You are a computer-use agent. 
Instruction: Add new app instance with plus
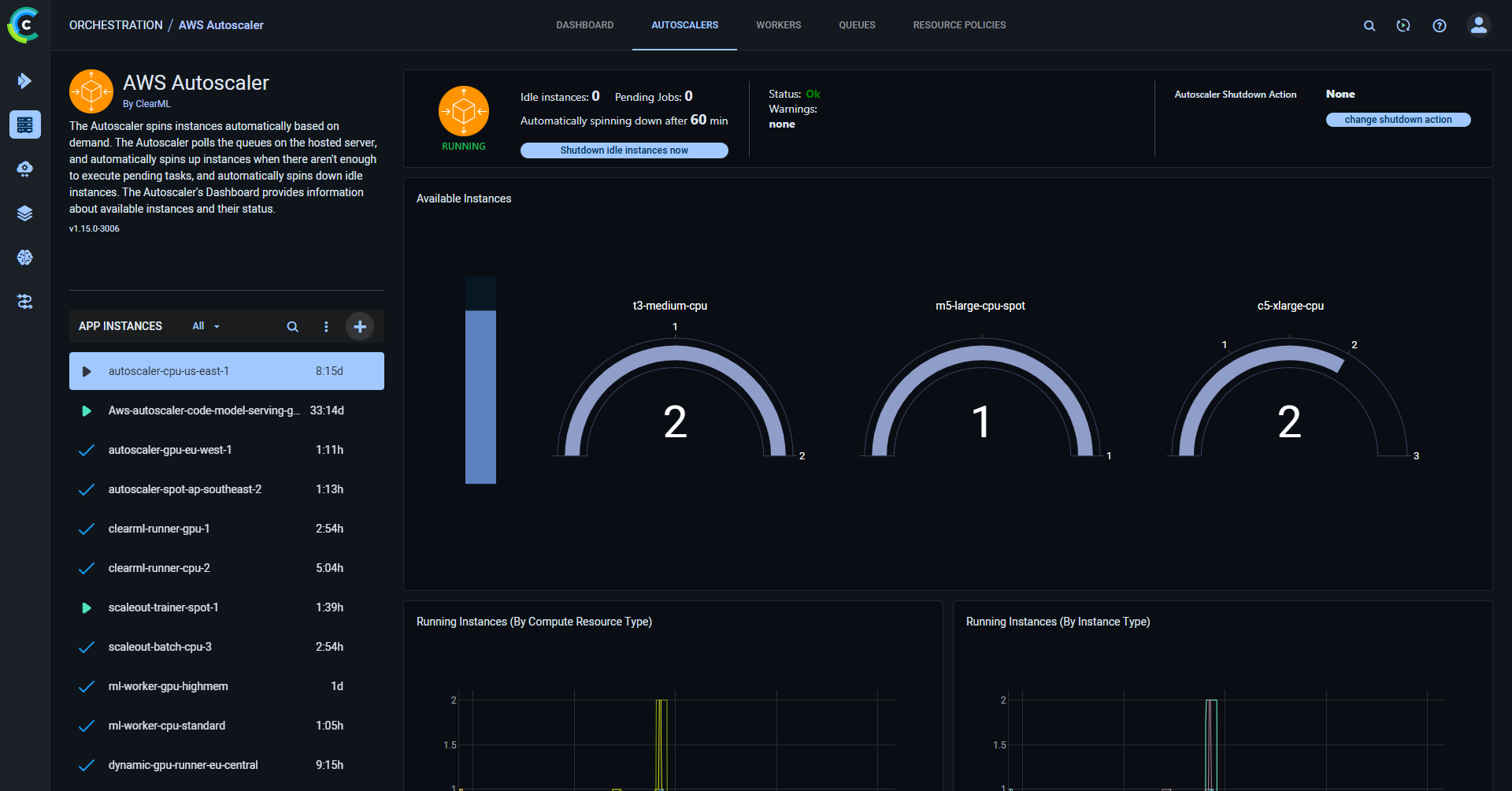click(360, 326)
